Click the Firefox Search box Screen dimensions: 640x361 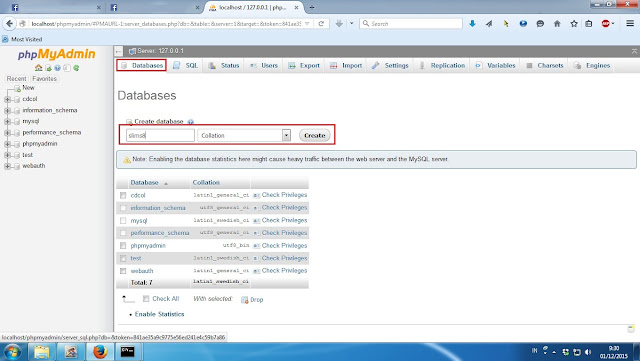point(411,24)
